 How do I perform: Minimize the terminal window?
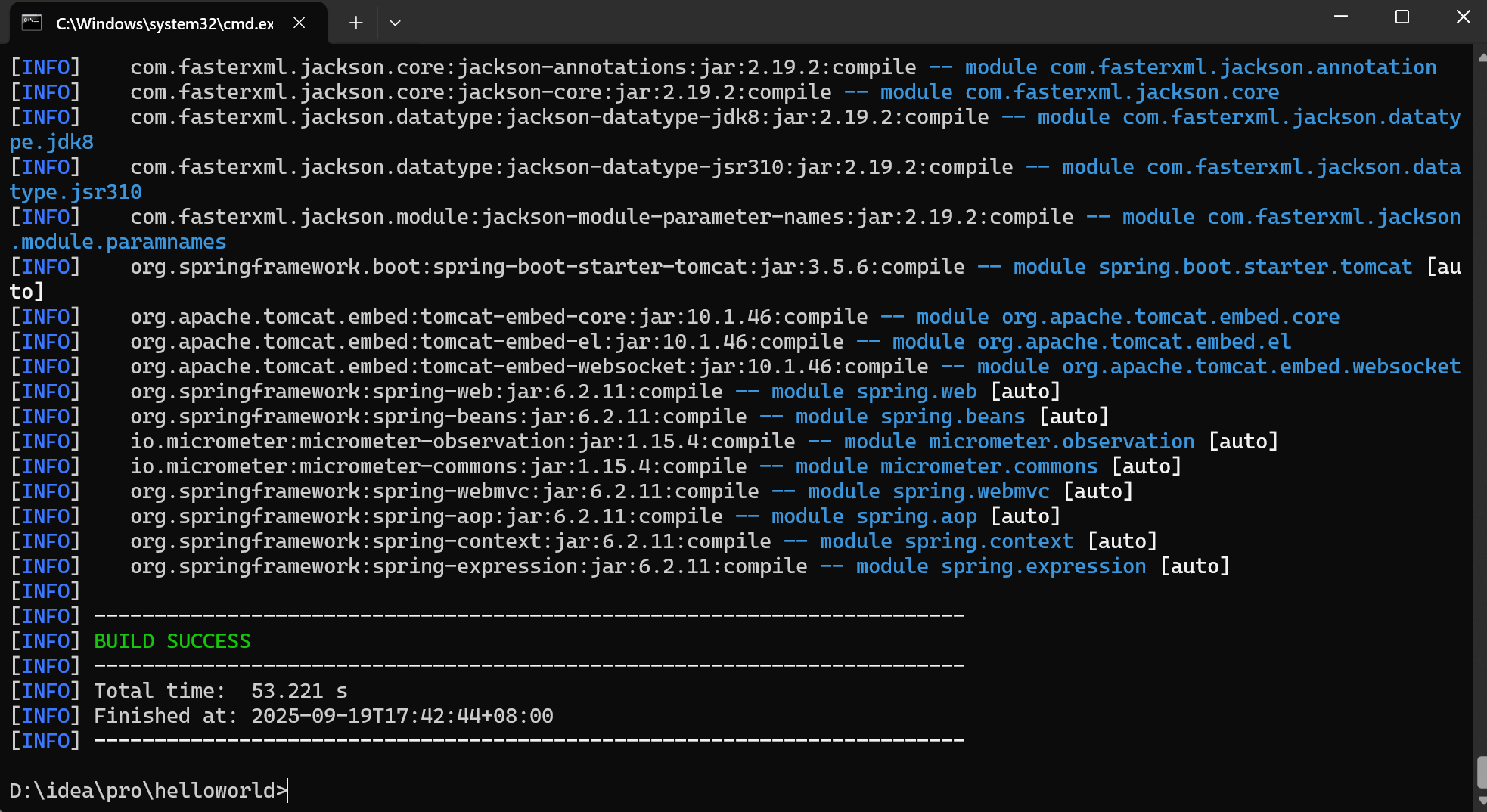tap(1341, 17)
